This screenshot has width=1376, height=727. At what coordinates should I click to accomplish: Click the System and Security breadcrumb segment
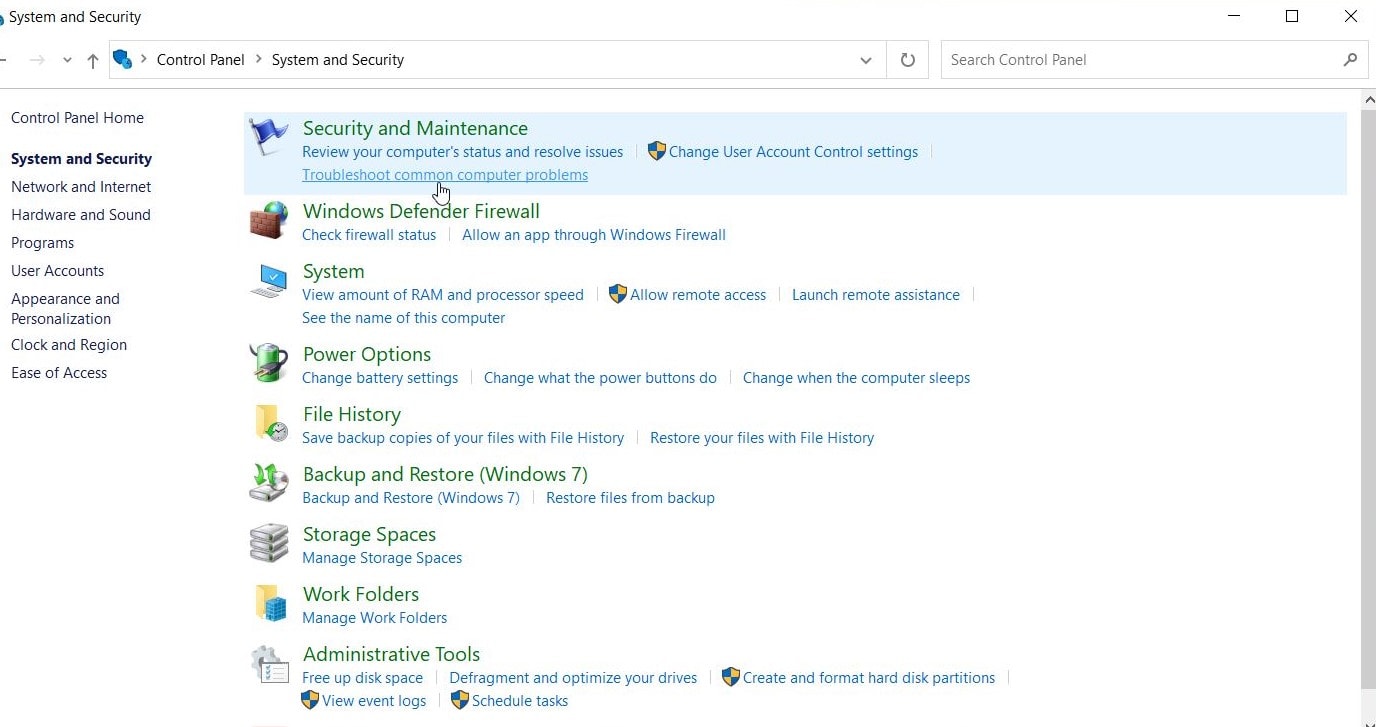[338, 60]
